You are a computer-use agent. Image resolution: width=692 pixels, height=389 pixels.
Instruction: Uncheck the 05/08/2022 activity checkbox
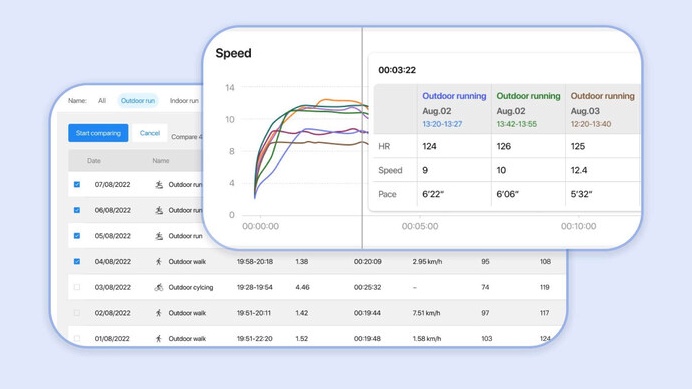point(77,236)
